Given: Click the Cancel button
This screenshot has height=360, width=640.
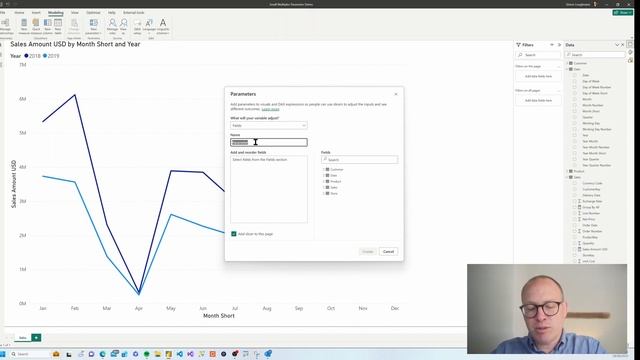Looking at the screenshot, I should pyautogui.click(x=388, y=251).
